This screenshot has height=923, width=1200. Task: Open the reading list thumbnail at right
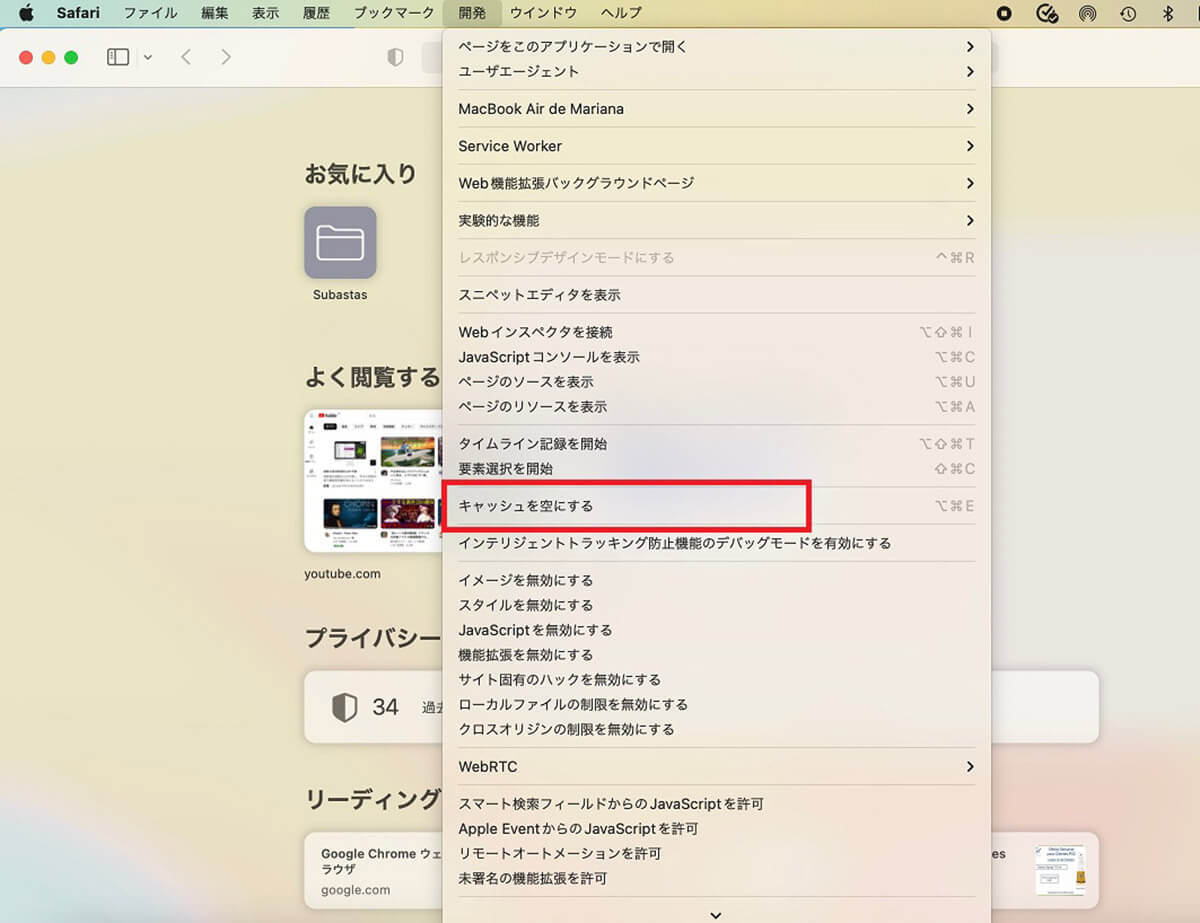(x=1060, y=870)
